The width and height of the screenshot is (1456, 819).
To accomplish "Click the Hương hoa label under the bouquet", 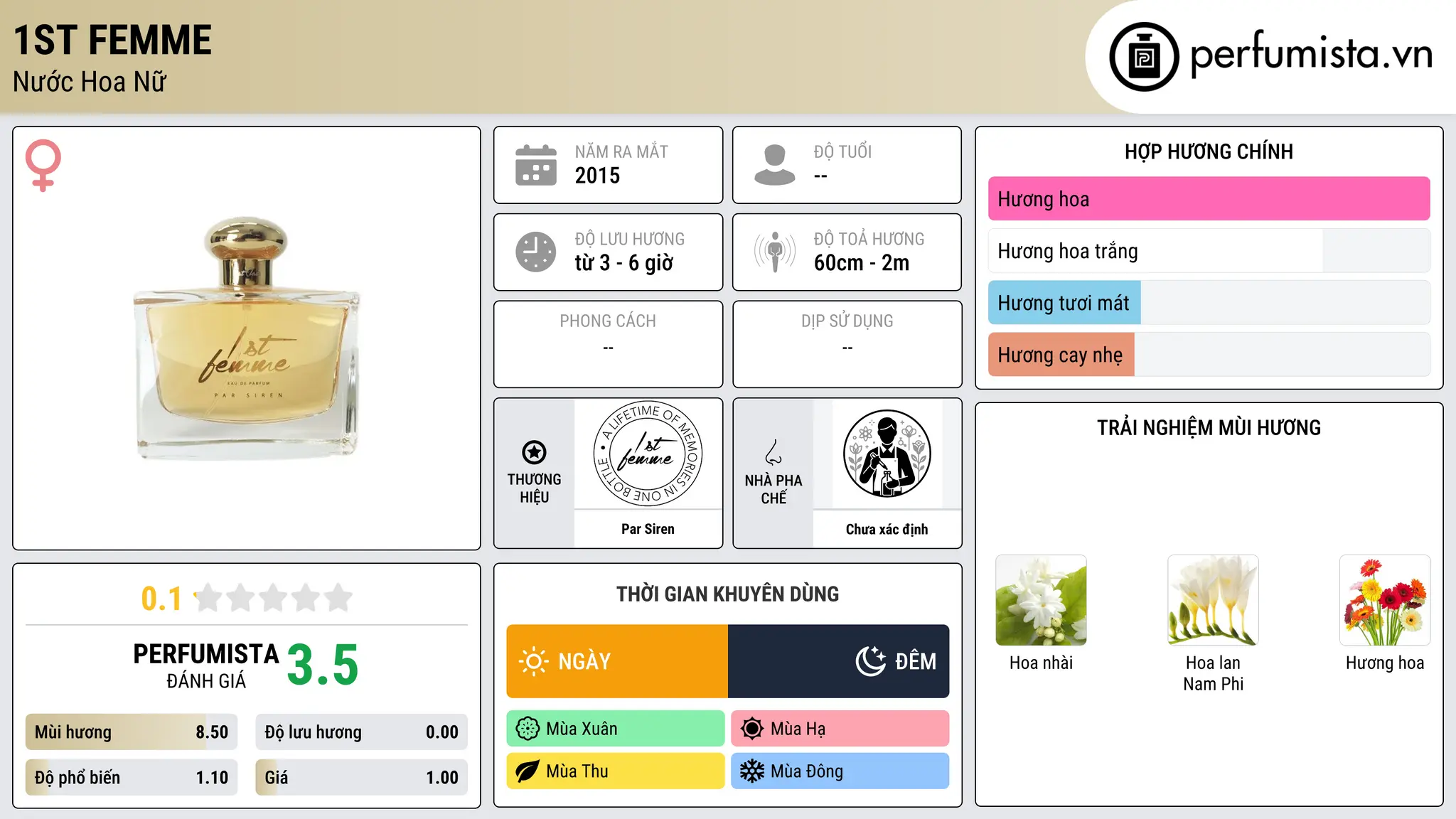I will (x=1385, y=663).
